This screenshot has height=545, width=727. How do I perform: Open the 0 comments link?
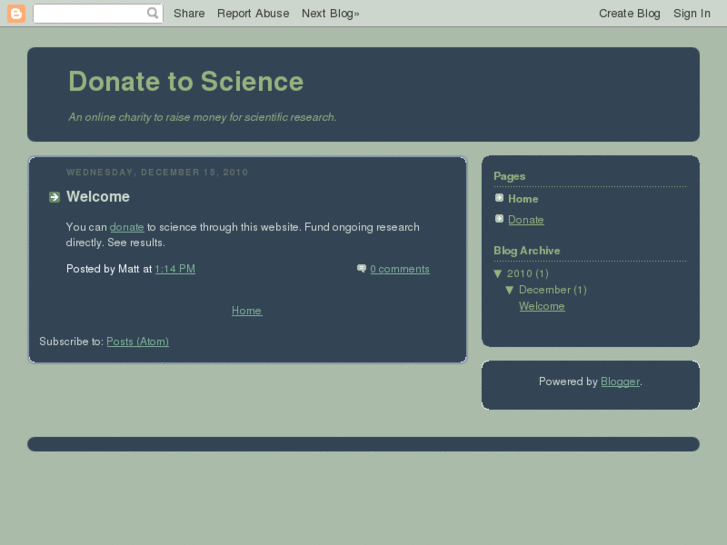(x=400, y=269)
